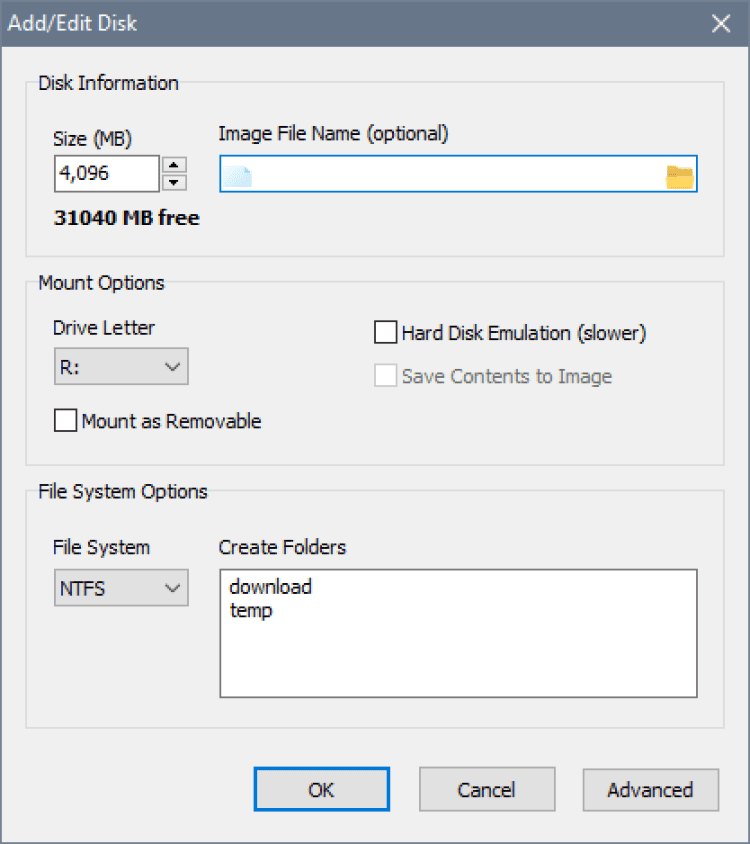The image size is (750, 844).
Task: Check the Save Contents to Image box
Action: coord(386,376)
